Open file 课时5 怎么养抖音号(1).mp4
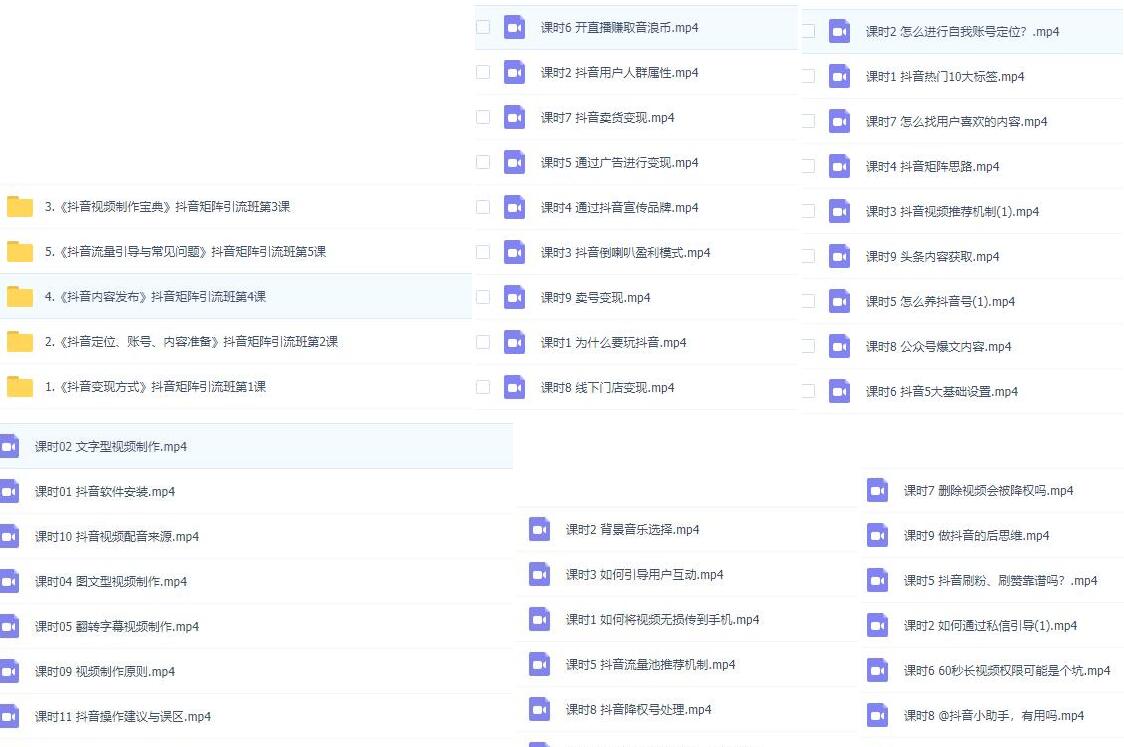Screen dimensions: 1124x747 click(940, 302)
